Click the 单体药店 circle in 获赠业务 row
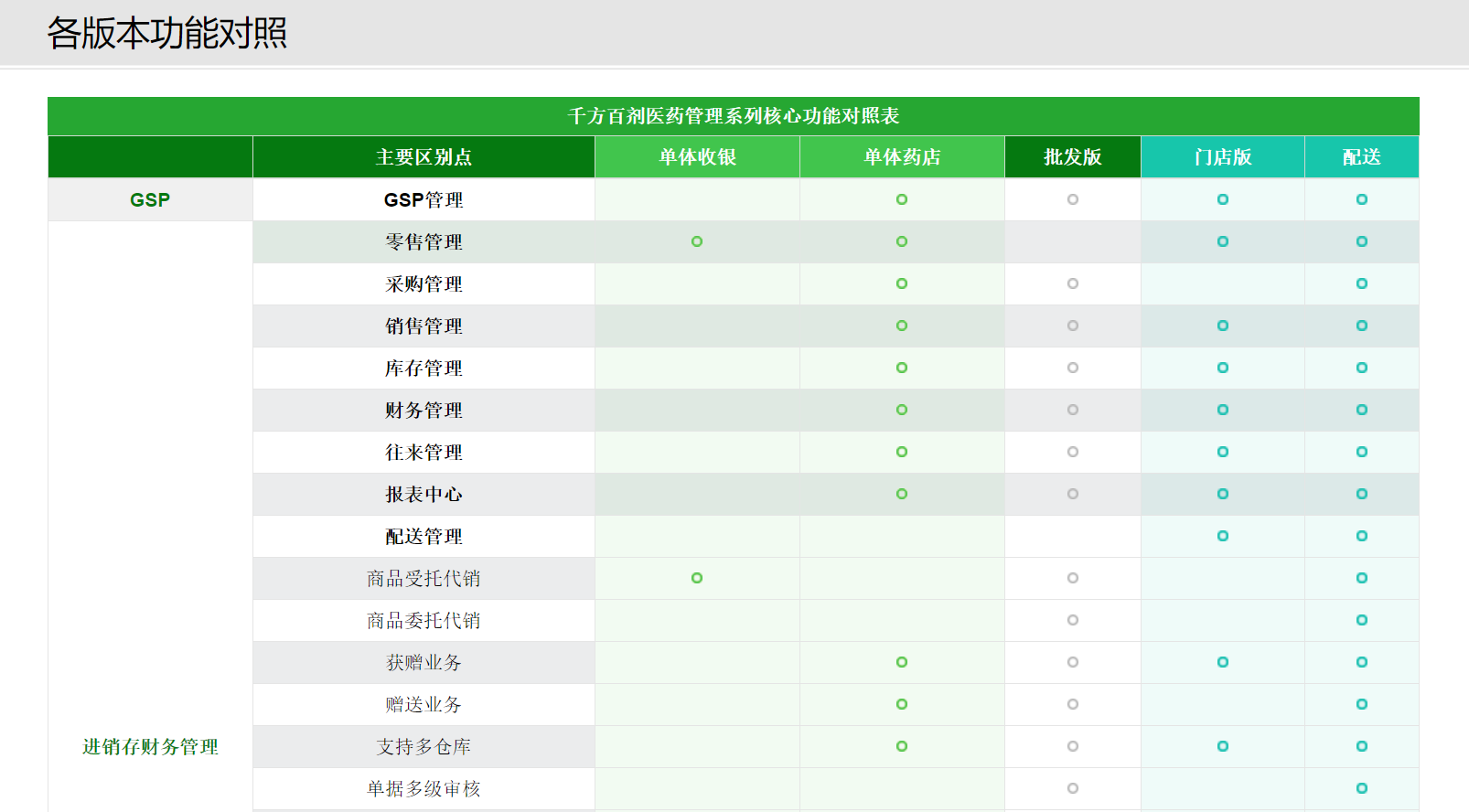 click(x=902, y=662)
